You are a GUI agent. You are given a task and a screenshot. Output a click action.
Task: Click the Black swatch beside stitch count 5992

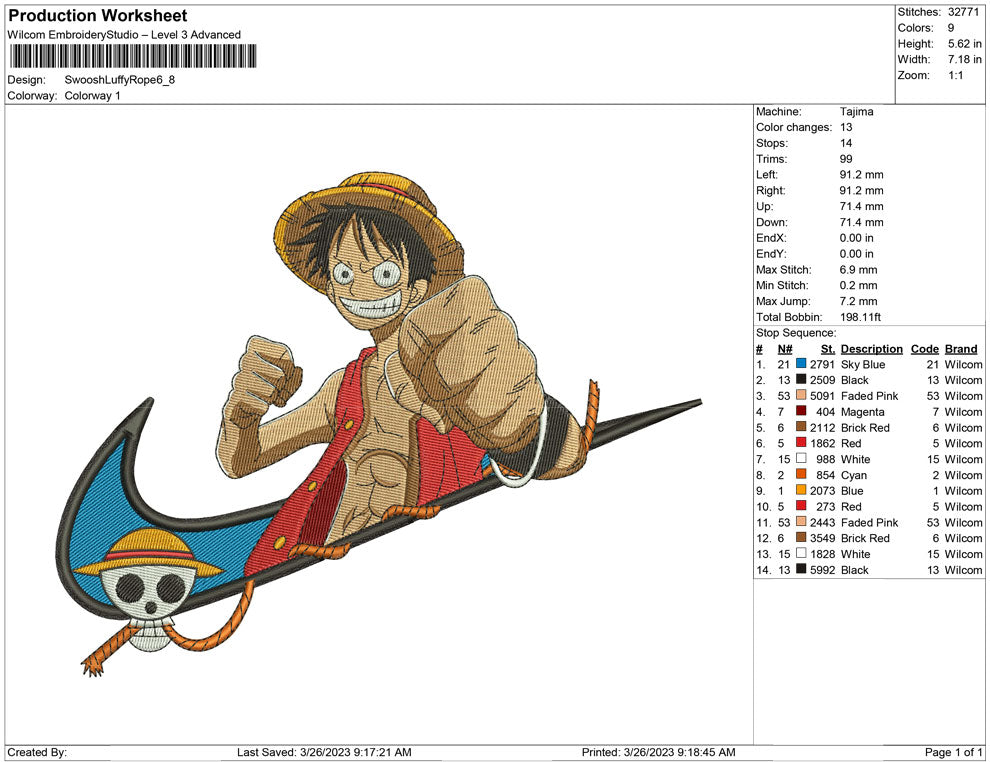pos(801,569)
